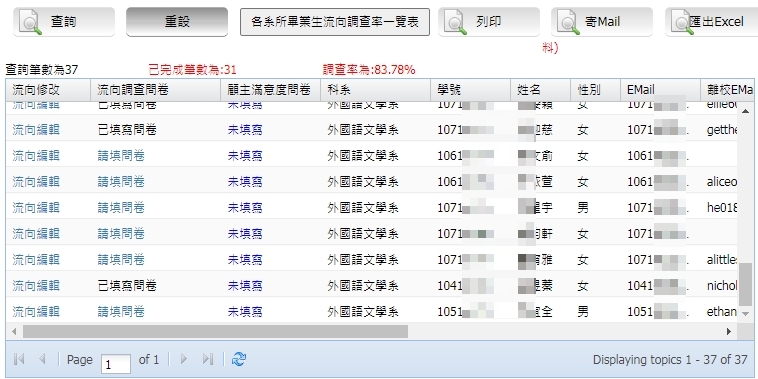Click 未填寫 in the nichol row
The image size is (758, 379).
click(x=245, y=286)
